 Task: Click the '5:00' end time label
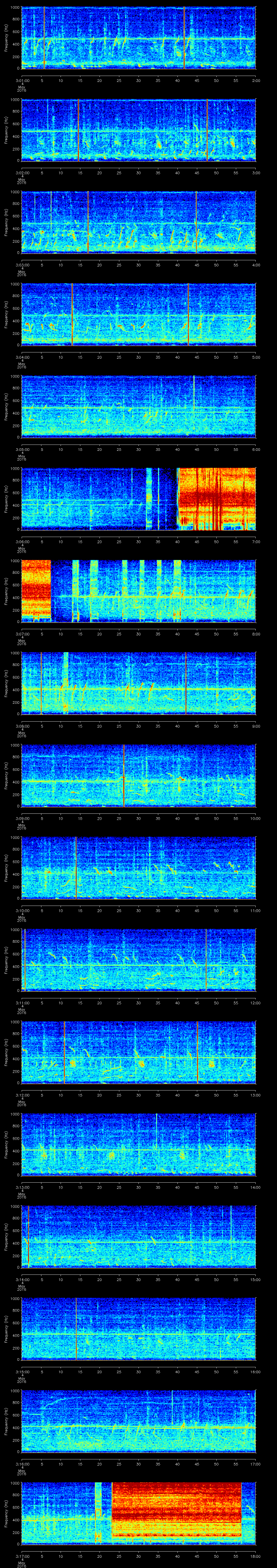[256, 357]
